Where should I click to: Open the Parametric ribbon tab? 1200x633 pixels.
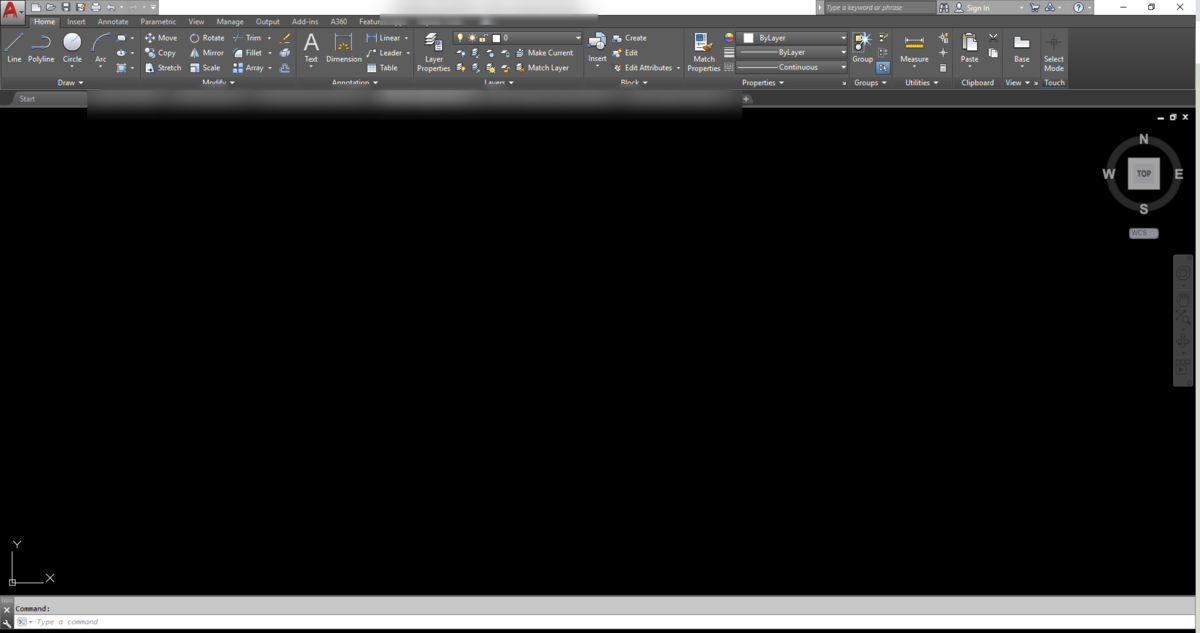[158, 21]
